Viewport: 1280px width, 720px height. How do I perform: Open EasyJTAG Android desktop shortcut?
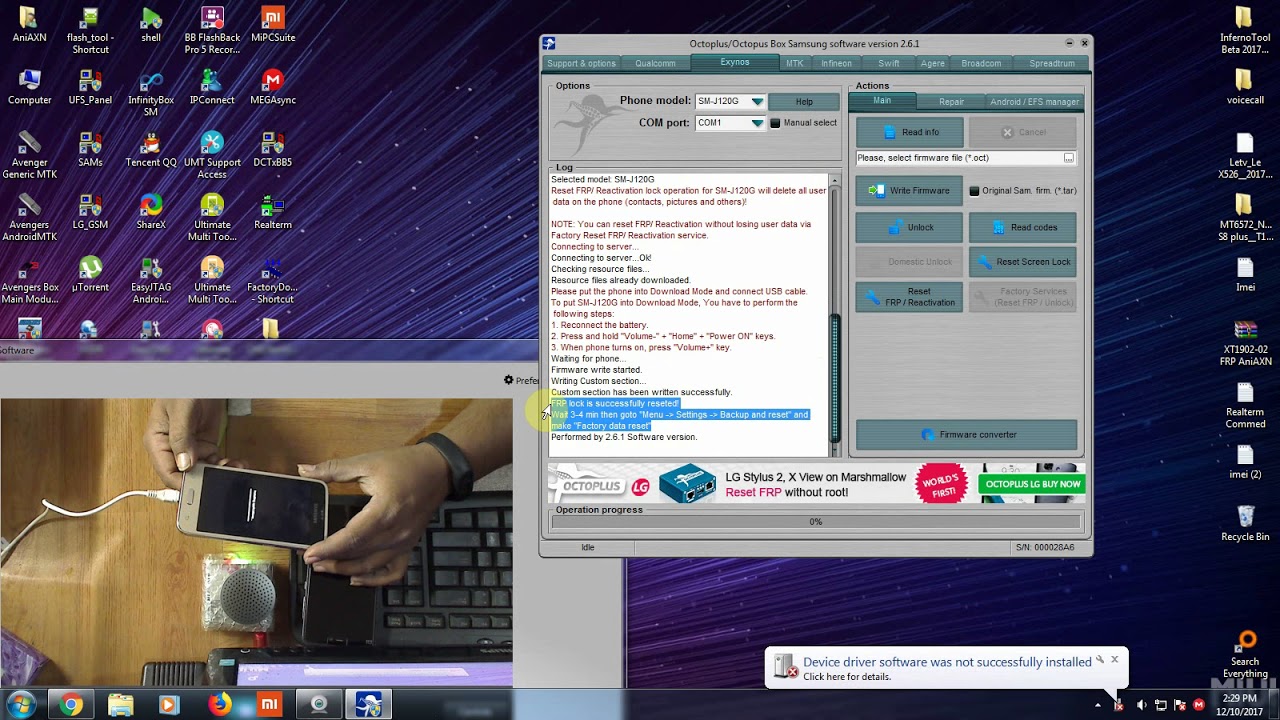[151, 279]
